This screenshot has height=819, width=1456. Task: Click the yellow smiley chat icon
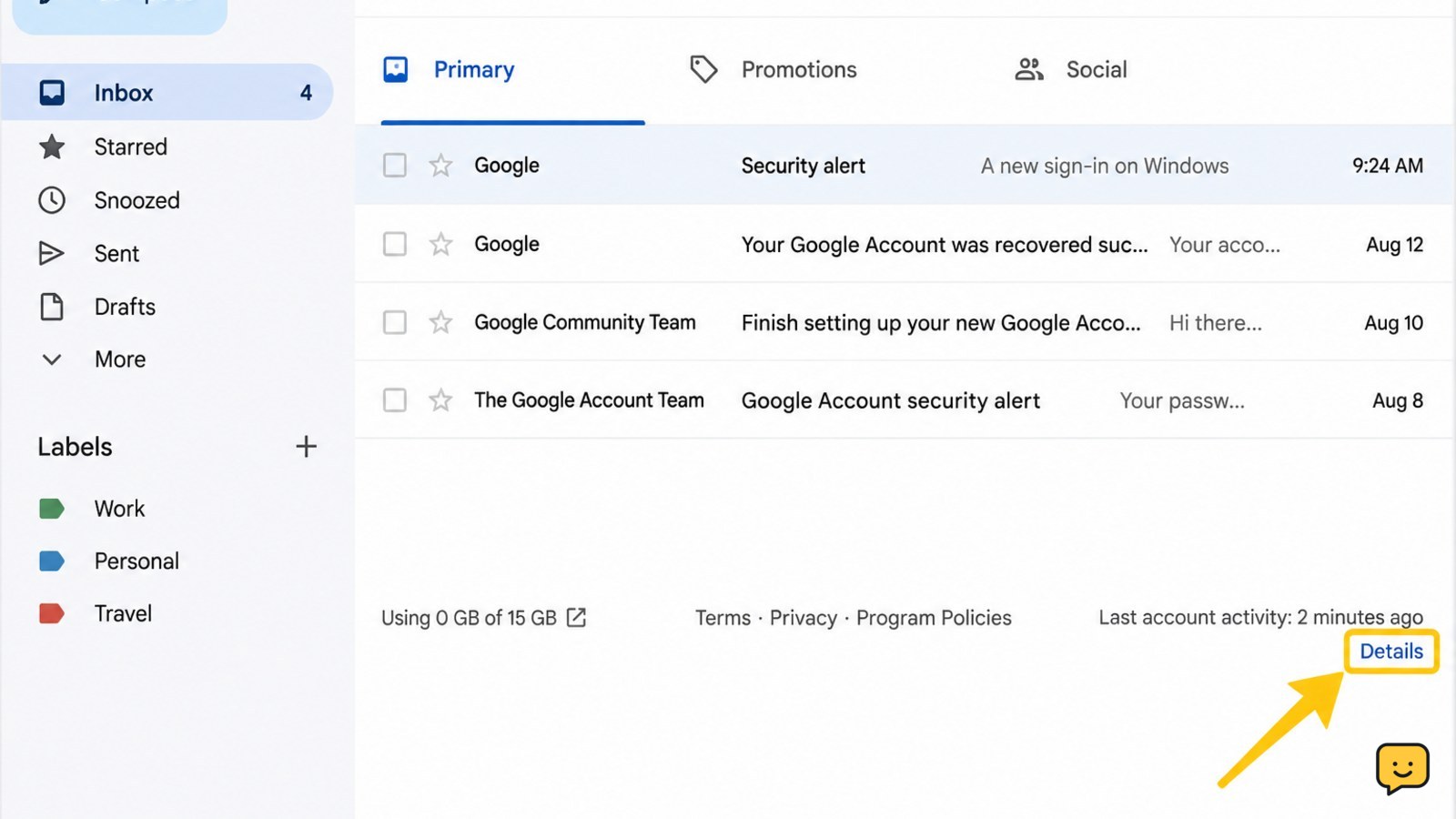coord(1402,769)
